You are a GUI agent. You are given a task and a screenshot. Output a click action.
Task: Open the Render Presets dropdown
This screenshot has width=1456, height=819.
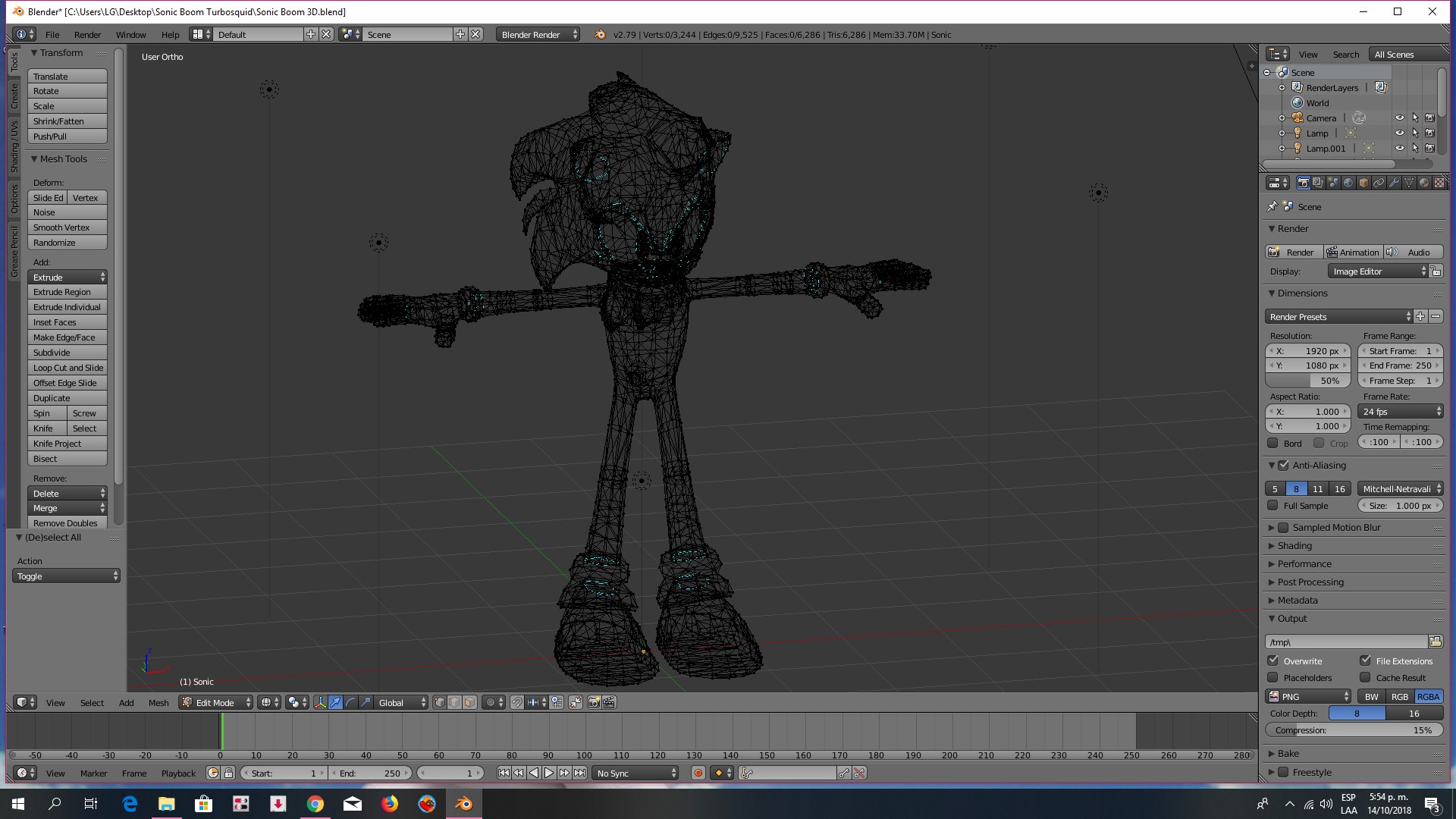pos(1339,316)
